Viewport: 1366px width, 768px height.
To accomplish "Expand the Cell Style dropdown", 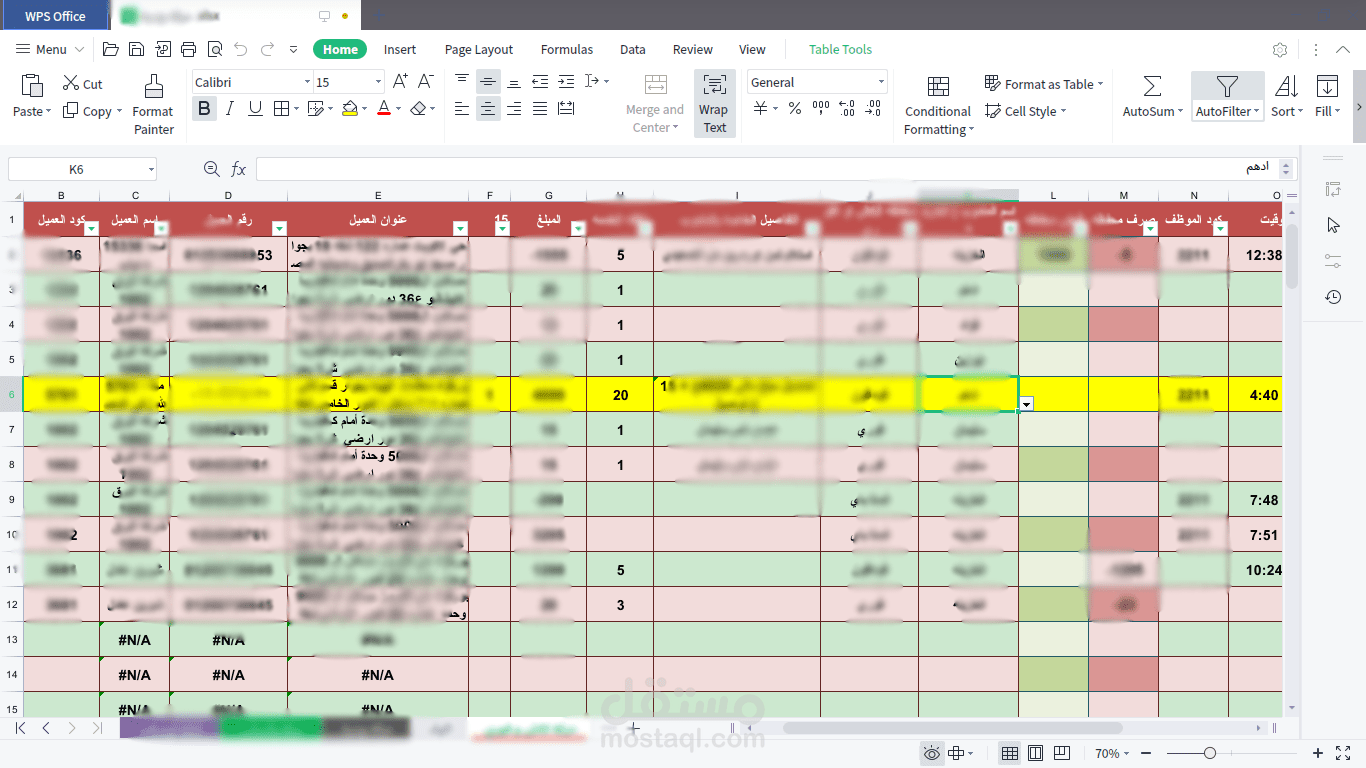I will [x=1063, y=112].
